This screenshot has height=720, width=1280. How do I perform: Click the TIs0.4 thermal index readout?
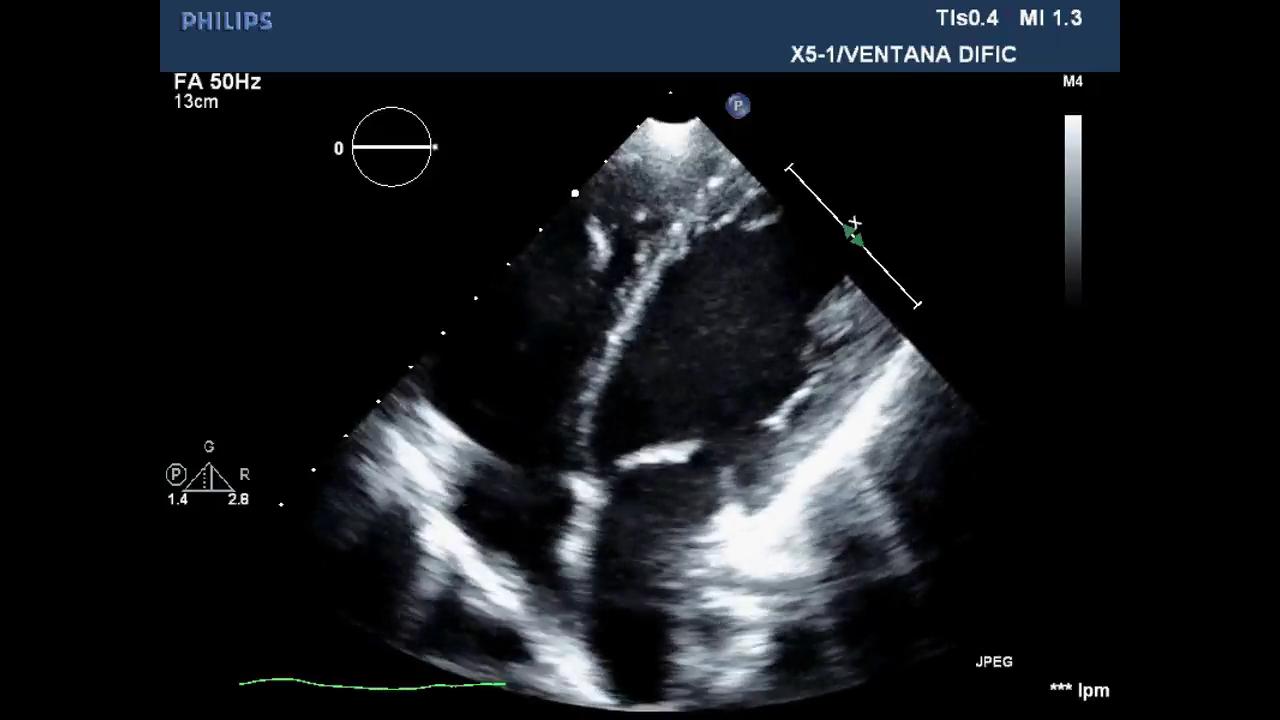[966, 19]
